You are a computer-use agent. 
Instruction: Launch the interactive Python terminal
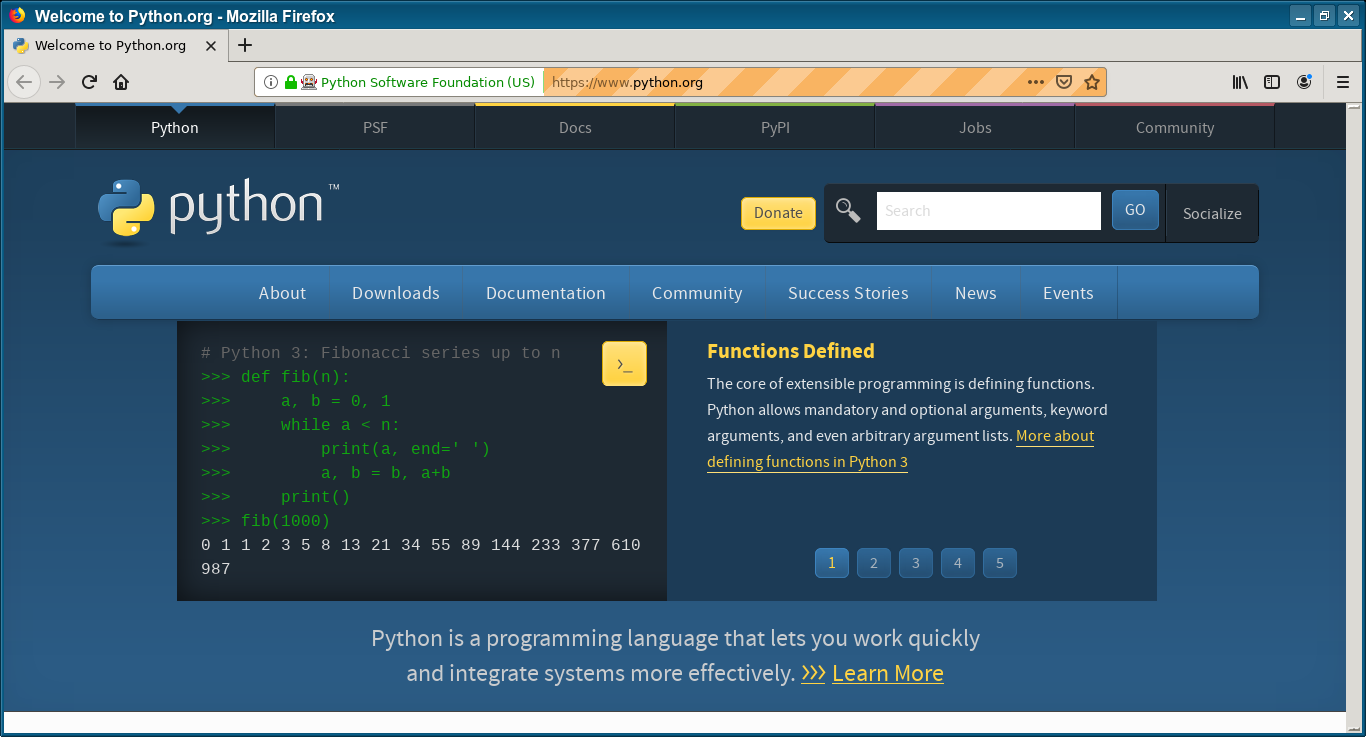[624, 363]
